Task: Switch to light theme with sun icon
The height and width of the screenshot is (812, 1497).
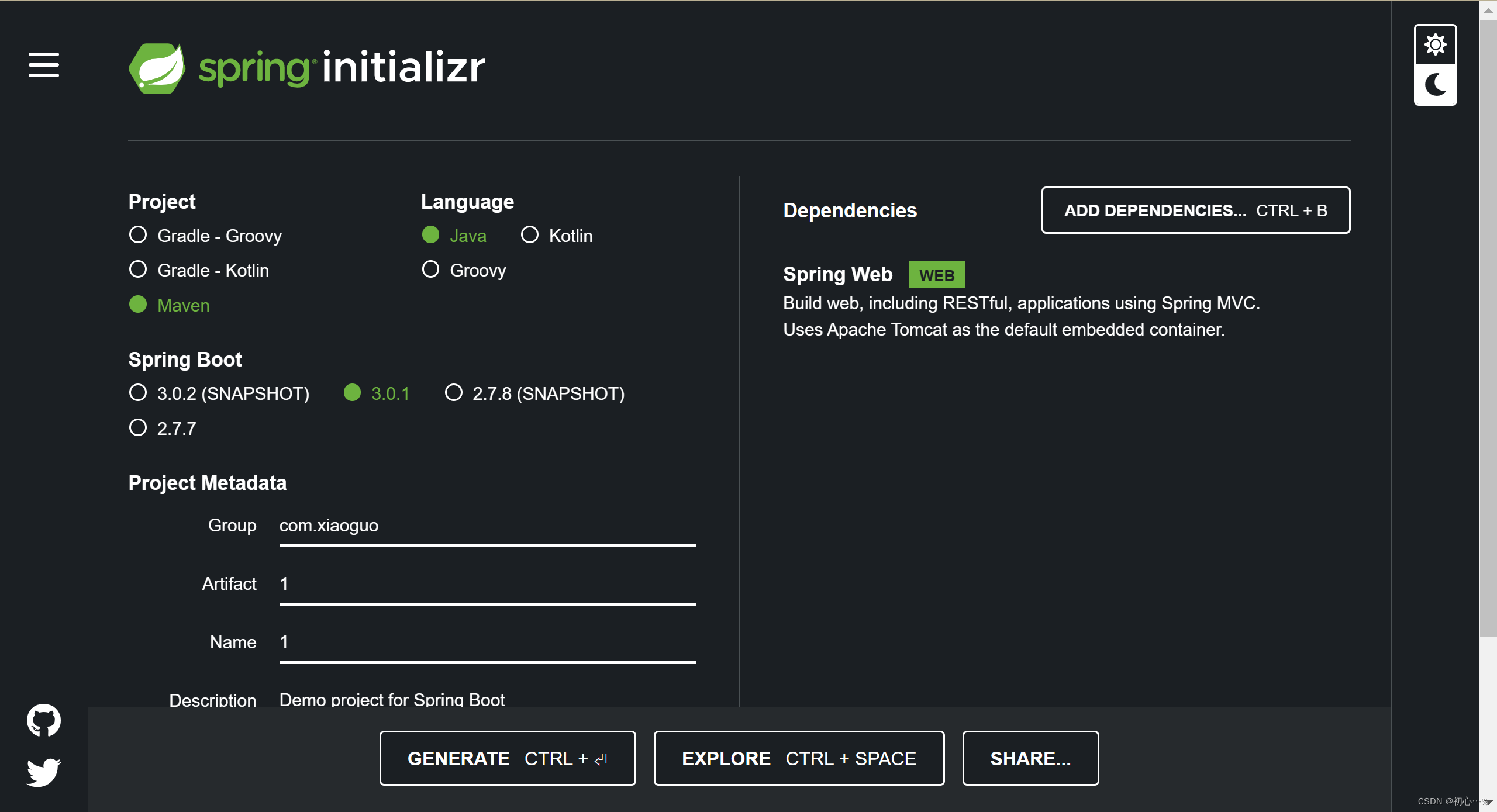Action: (1435, 45)
